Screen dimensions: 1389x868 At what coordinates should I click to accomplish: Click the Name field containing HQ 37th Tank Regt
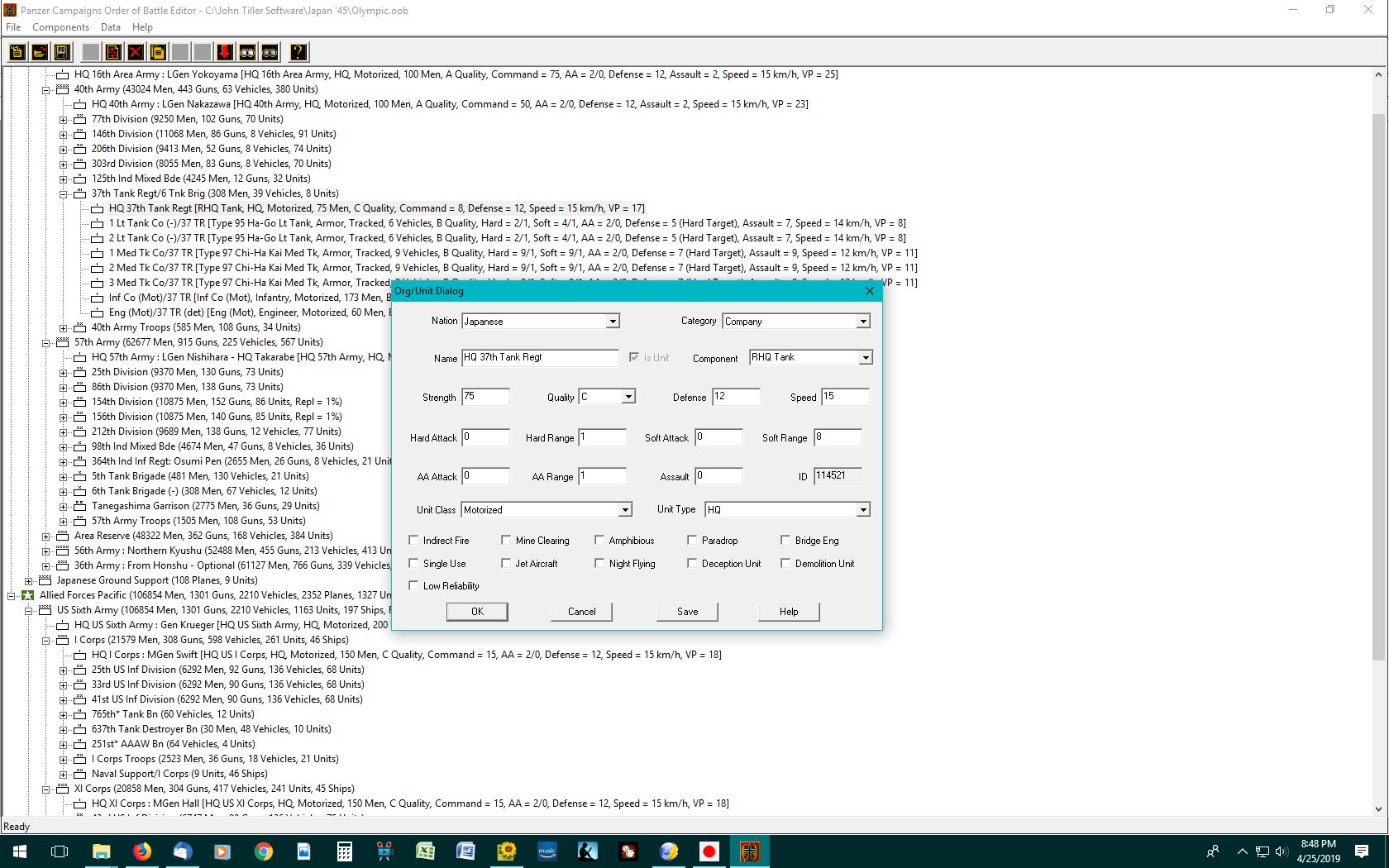pyautogui.click(x=539, y=357)
